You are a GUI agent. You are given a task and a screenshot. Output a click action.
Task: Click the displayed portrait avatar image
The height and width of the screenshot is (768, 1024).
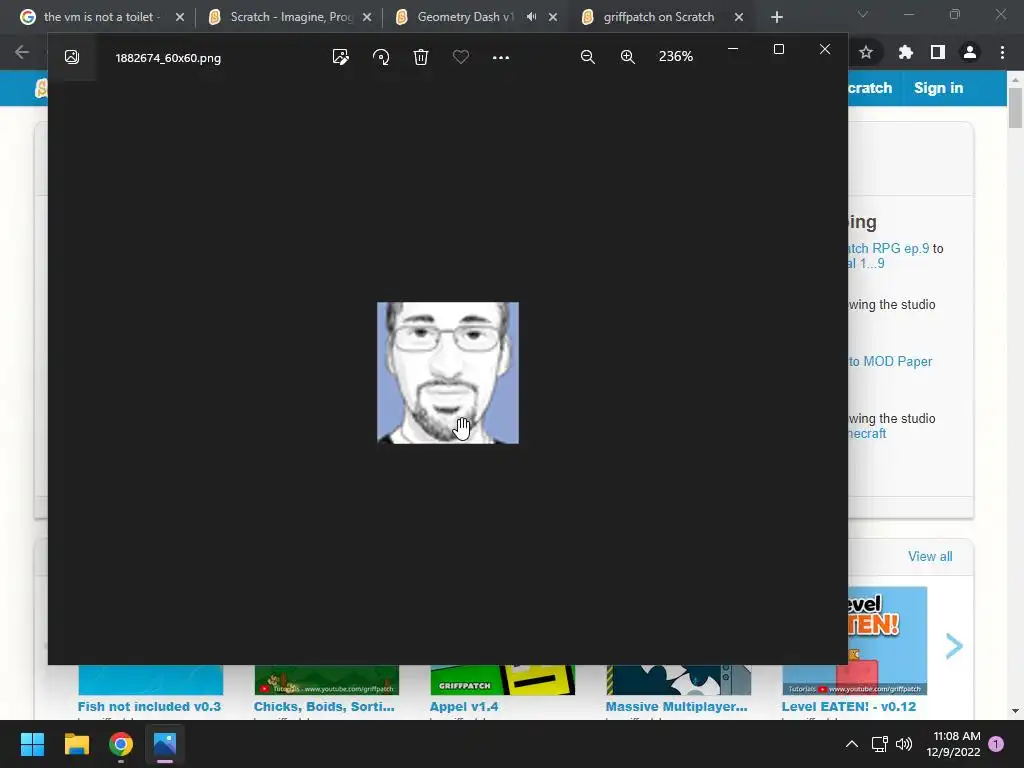[448, 373]
